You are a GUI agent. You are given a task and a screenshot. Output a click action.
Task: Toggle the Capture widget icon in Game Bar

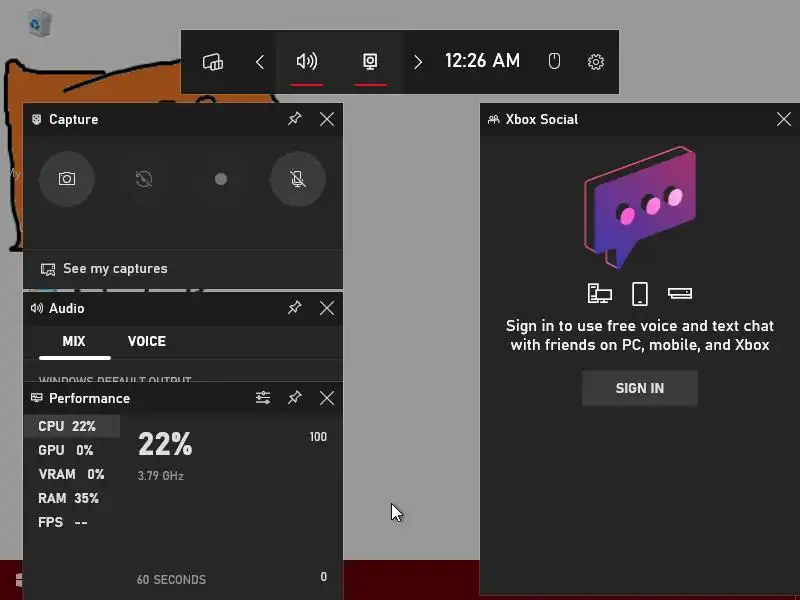click(370, 62)
